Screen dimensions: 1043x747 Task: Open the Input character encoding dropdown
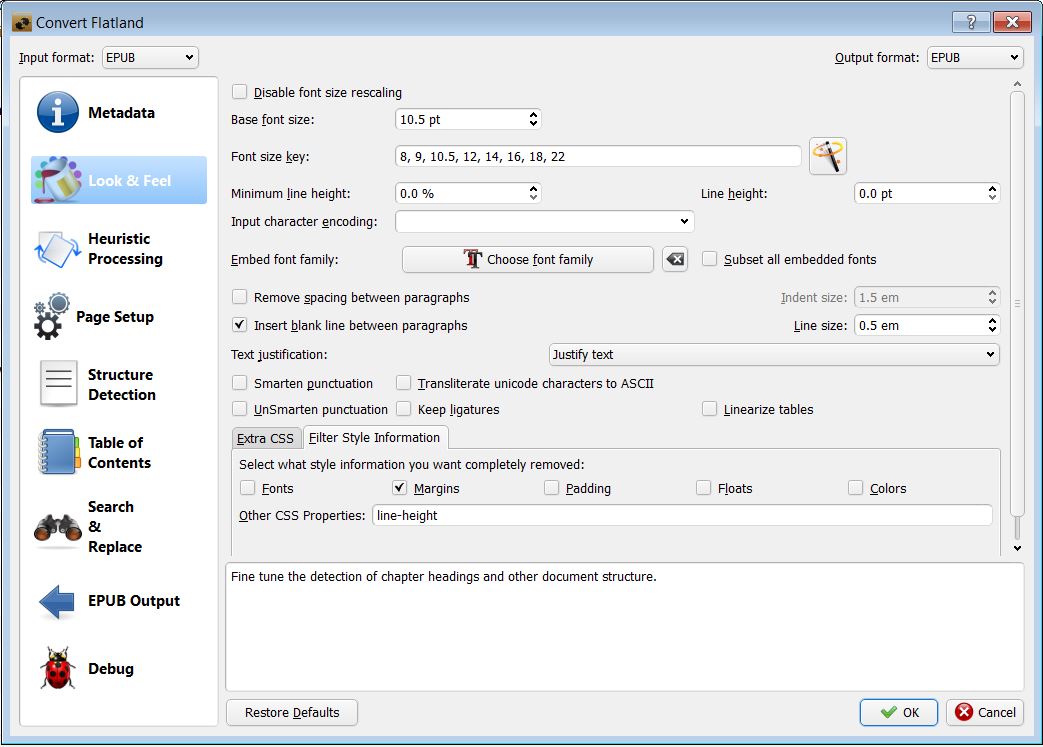pyautogui.click(x=545, y=222)
